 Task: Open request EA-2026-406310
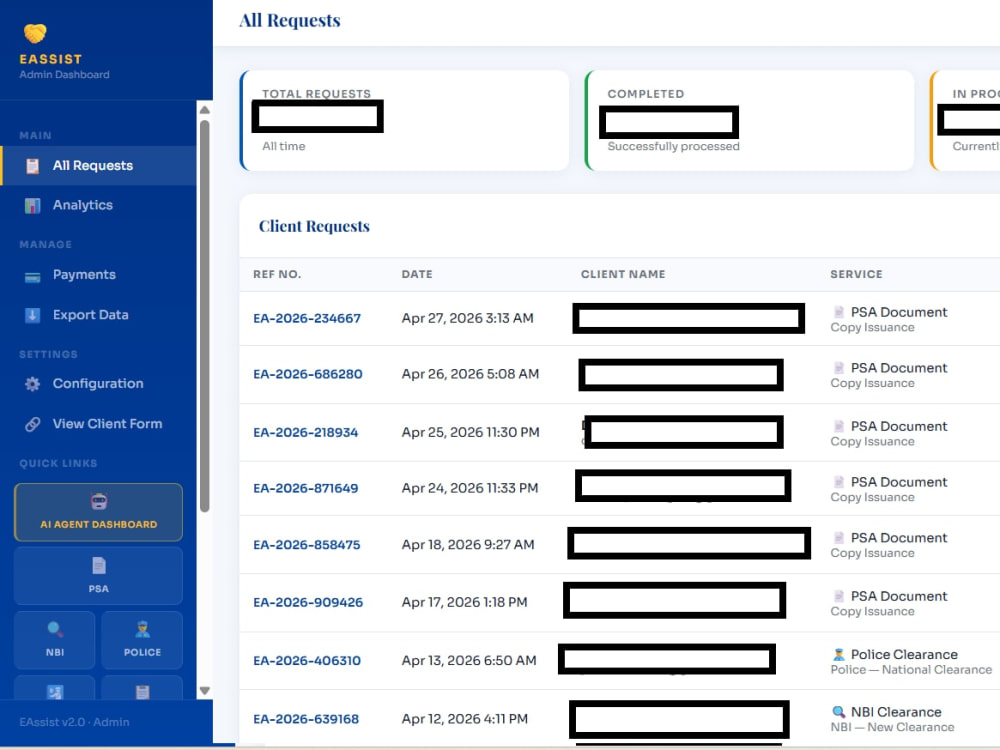tap(307, 661)
